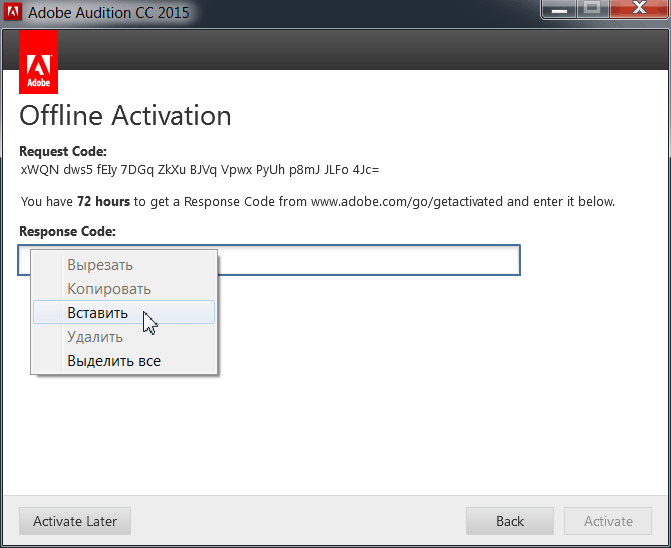Screen dimensions: 671x548
Task: Click the red Adobe logo
Action: click(x=39, y=62)
